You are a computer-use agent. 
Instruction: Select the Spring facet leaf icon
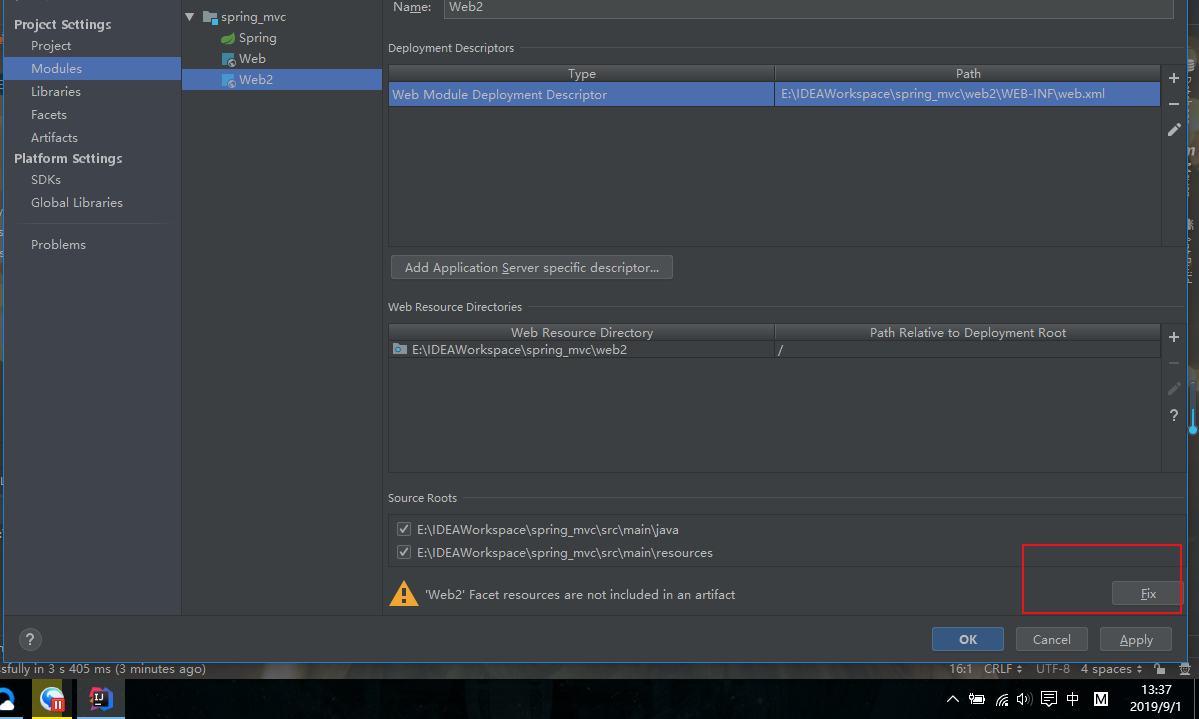point(228,38)
